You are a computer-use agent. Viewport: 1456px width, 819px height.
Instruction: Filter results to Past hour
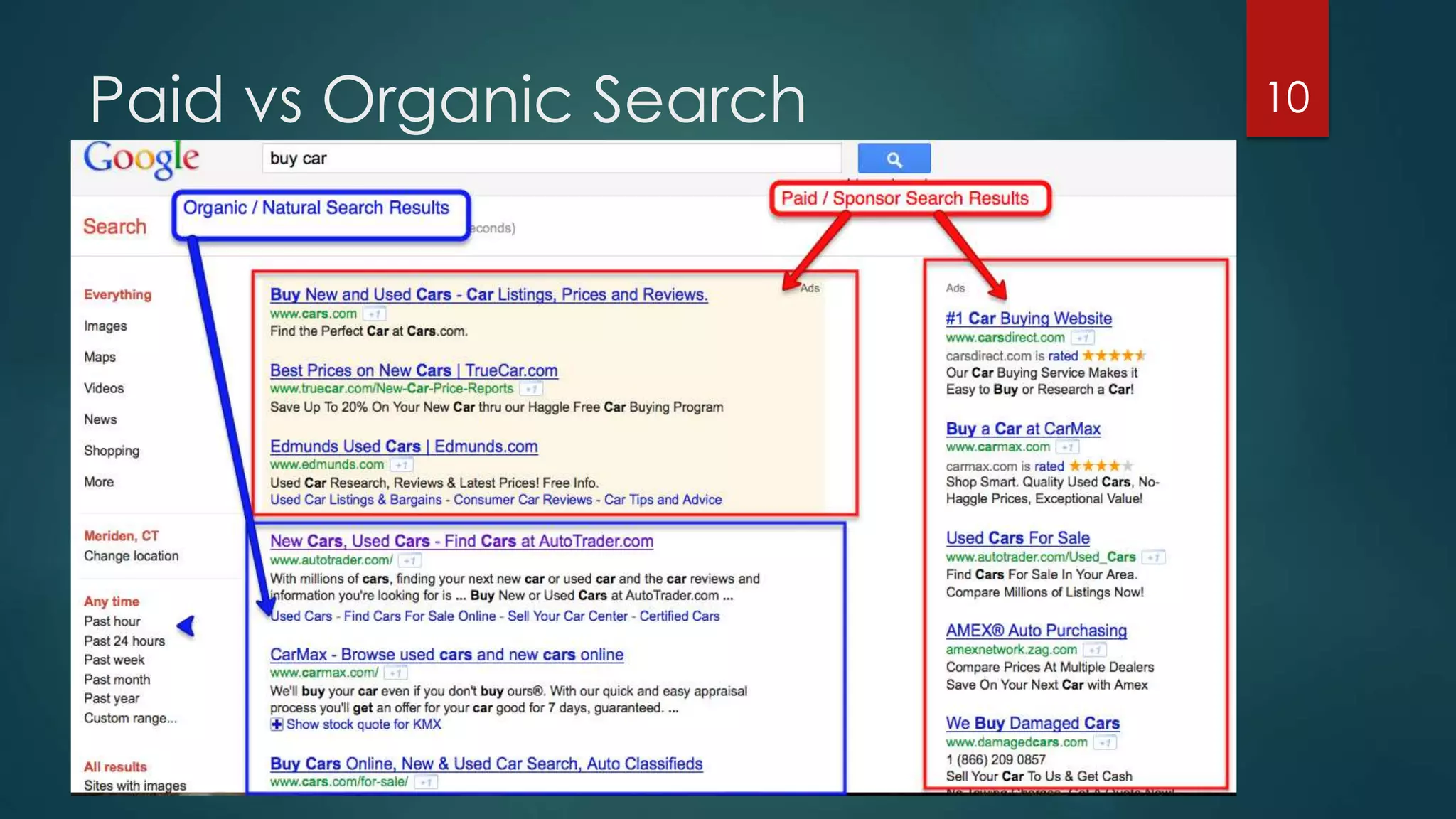pyautogui.click(x=112, y=621)
